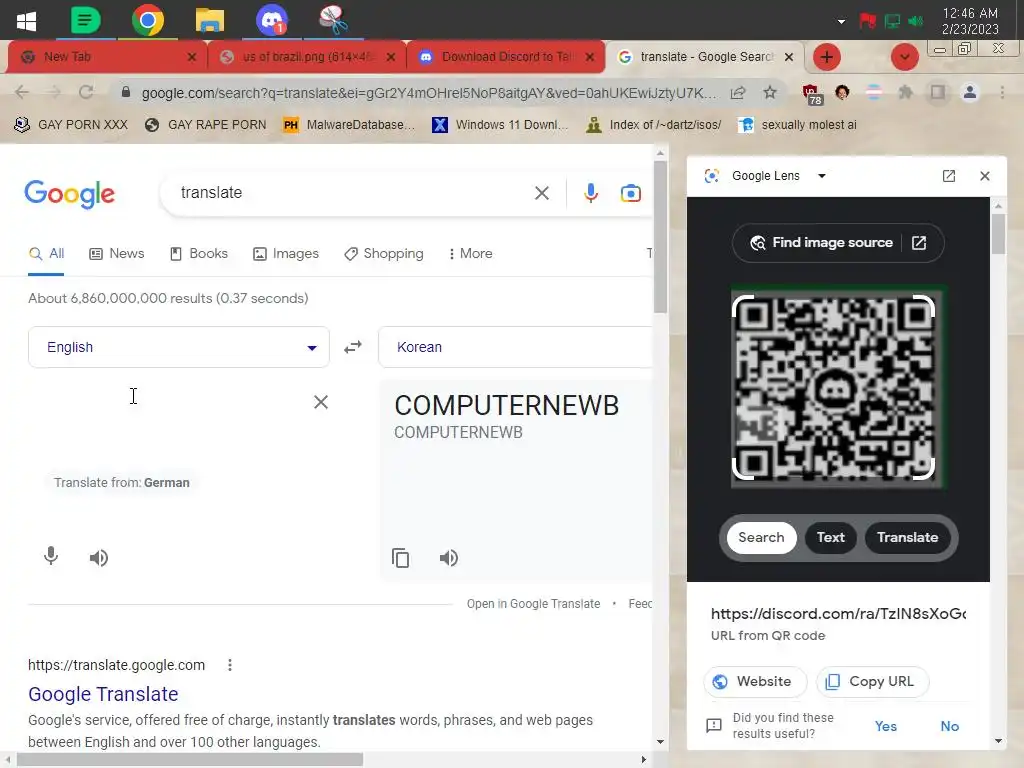Viewport: 1024px width, 768px height.
Task: Toggle the Chrome side panel
Action: 938,93
